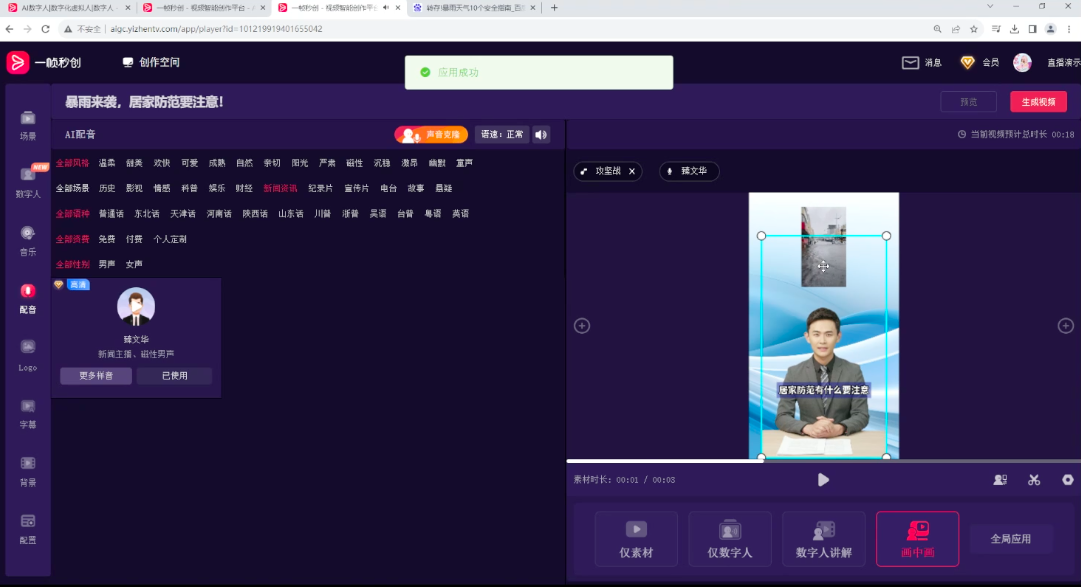Click 更多样音 on 臻文华 card
This screenshot has width=1081, height=587.
[96, 375]
